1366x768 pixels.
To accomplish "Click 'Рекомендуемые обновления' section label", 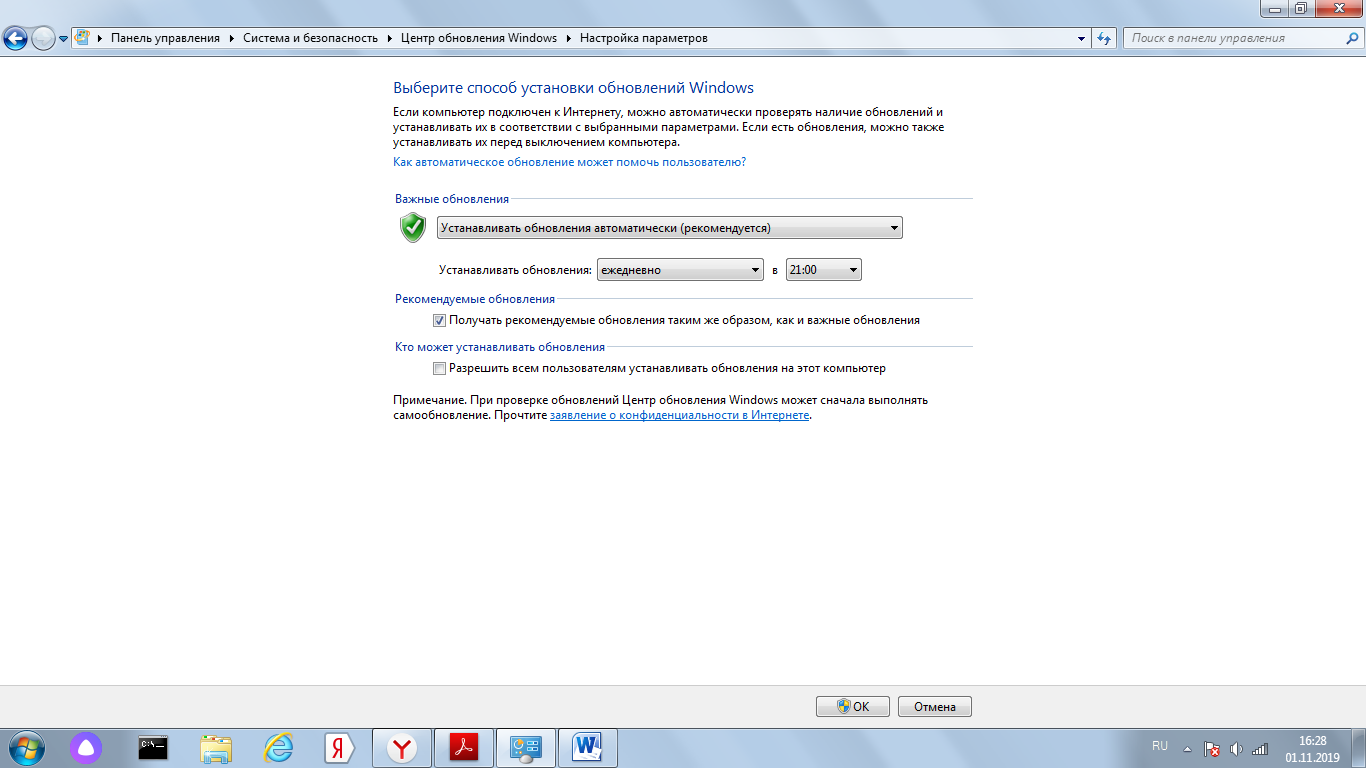I will pyautogui.click(x=475, y=299).
